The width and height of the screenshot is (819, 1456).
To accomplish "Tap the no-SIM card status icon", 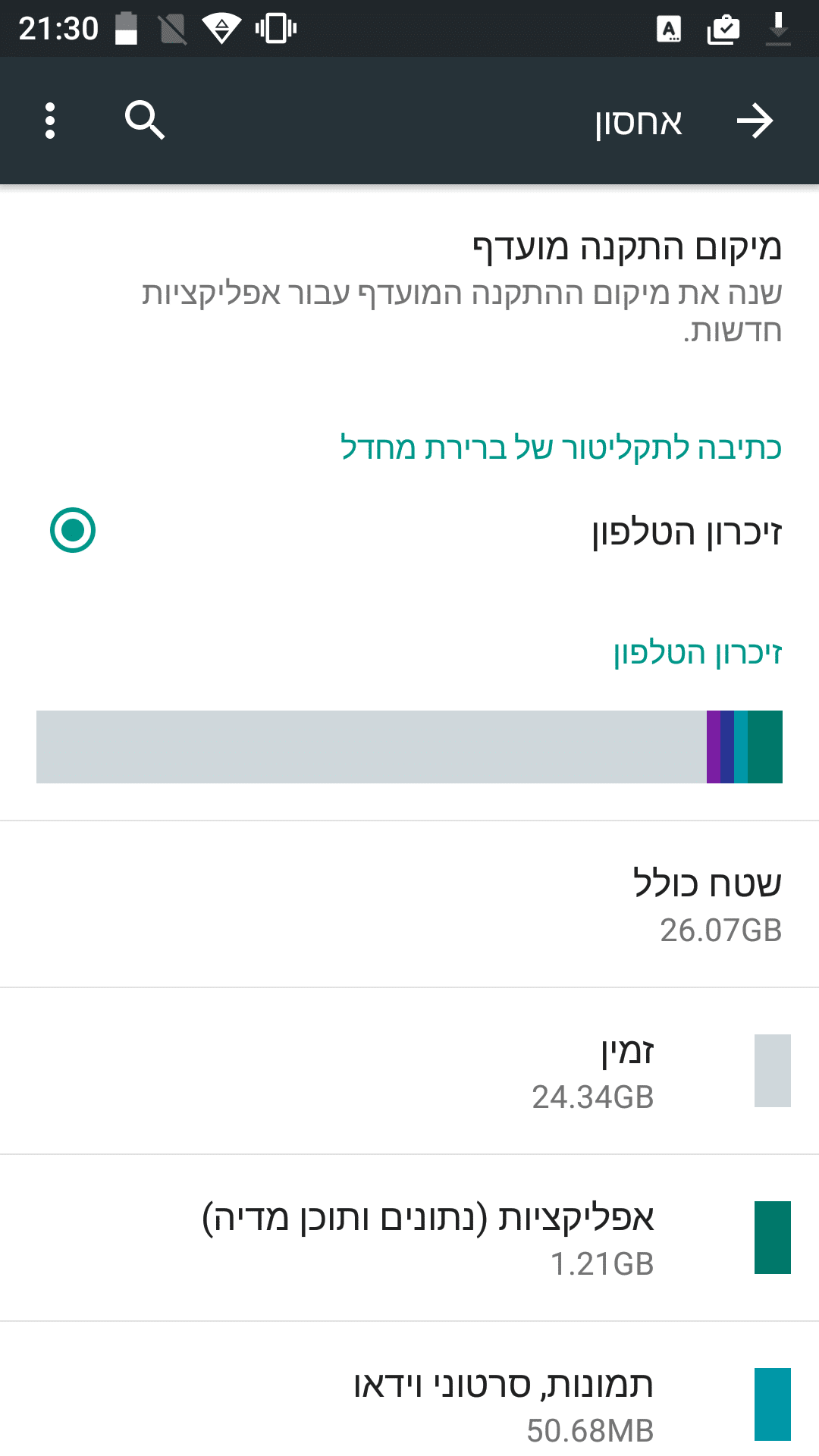I will (x=173, y=30).
